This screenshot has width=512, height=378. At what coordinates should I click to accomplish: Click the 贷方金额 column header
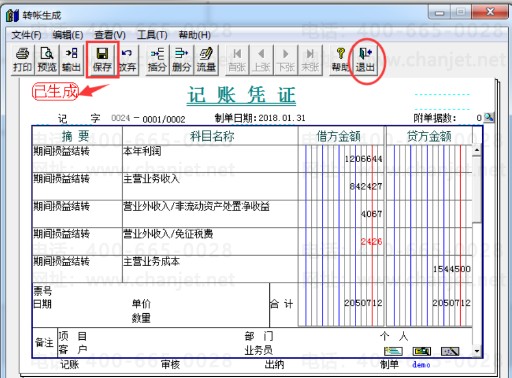[429, 136]
